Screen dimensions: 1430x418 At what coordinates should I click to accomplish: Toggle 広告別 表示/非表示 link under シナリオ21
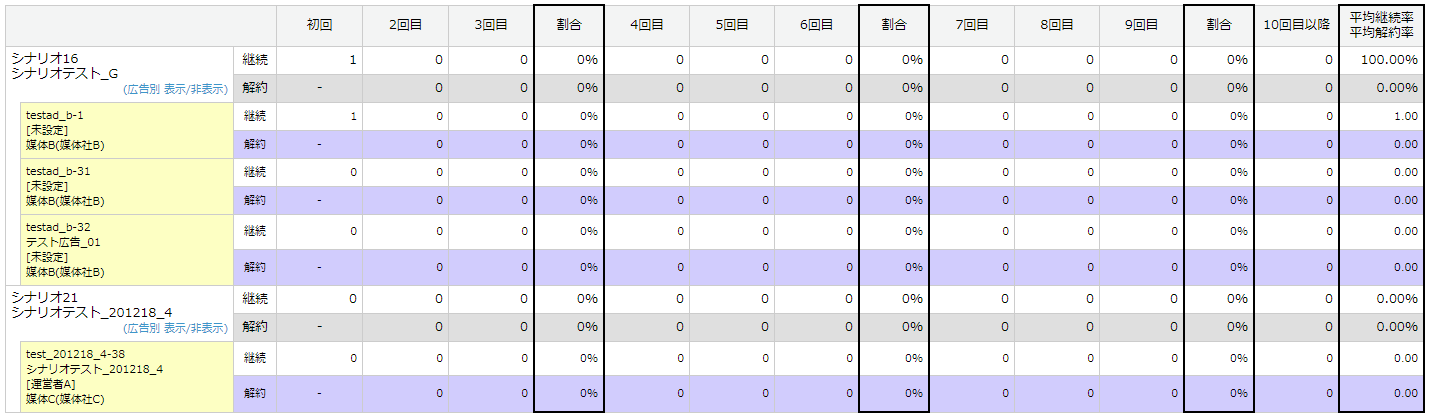(175, 327)
